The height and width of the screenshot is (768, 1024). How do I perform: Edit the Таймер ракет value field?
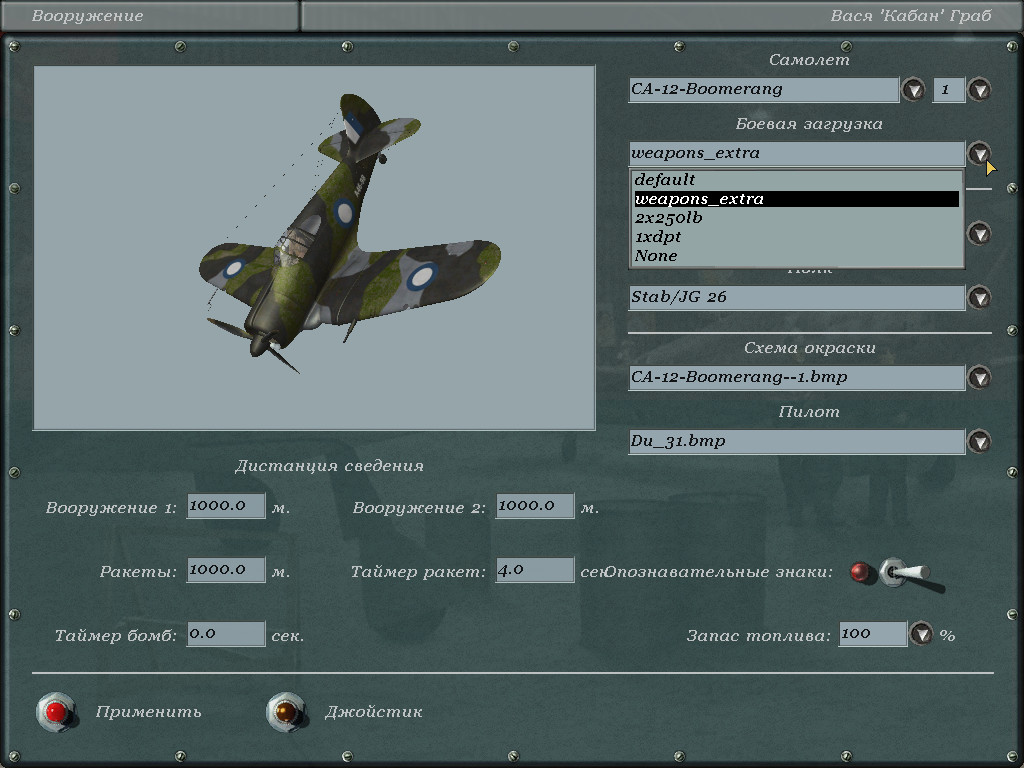click(x=535, y=570)
